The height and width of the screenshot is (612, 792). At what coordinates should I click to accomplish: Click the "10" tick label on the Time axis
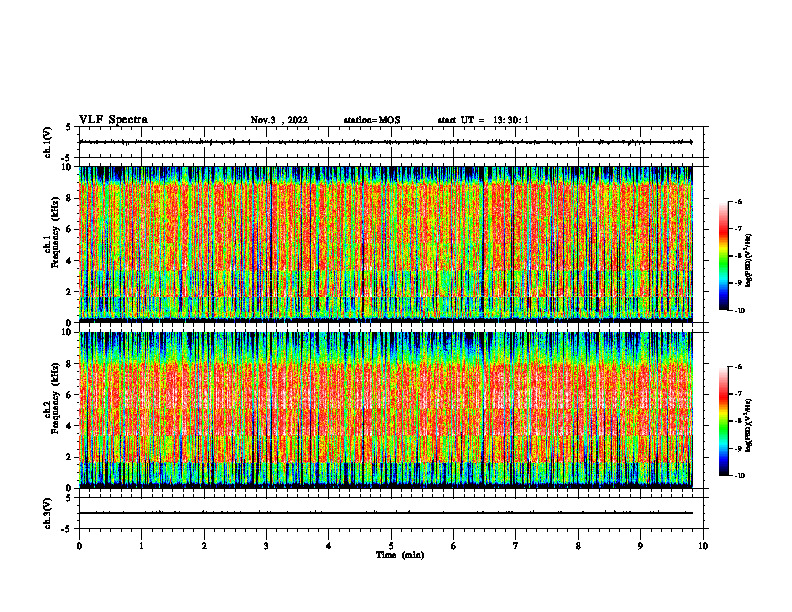click(x=703, y=546)
